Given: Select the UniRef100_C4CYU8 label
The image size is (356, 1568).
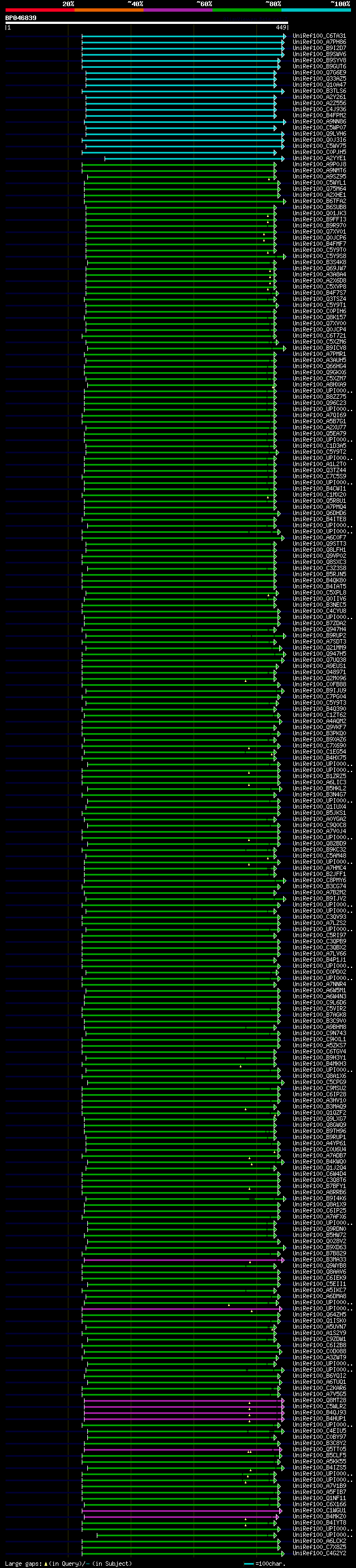Looking at the screenshot, I should tap(319, 611).
